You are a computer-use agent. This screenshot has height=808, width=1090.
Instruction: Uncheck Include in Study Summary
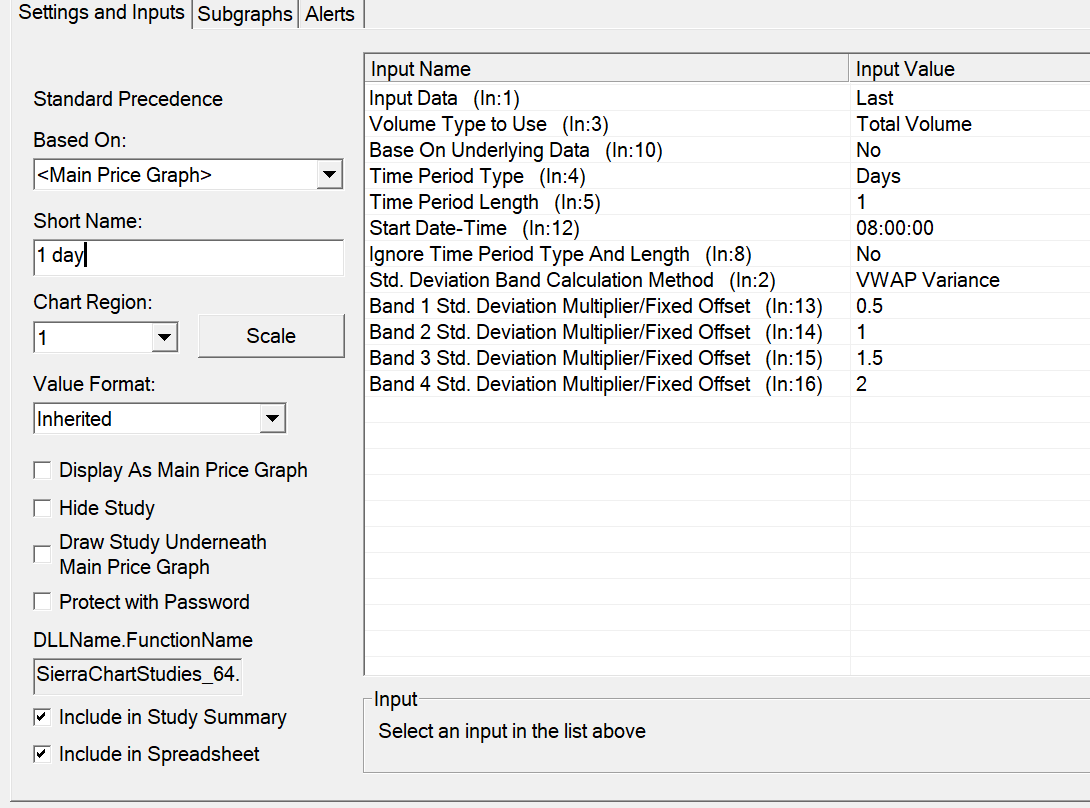42,717
